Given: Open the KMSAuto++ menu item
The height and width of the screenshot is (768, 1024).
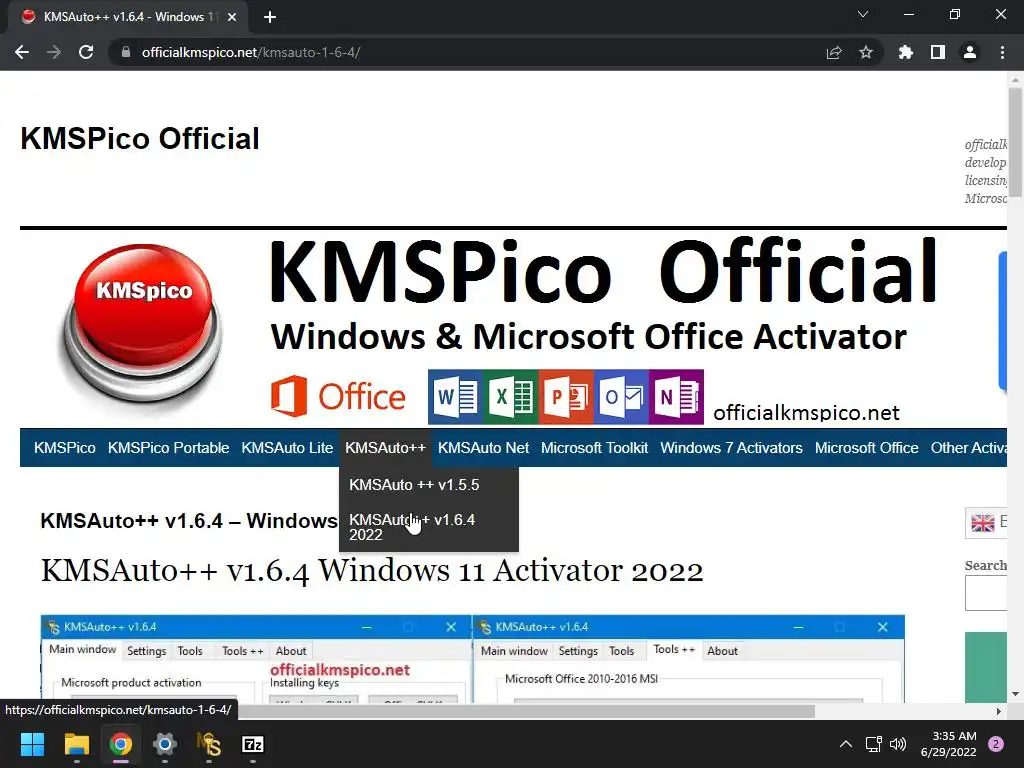Looking at the screenshot, I should [x=385, y=447].
